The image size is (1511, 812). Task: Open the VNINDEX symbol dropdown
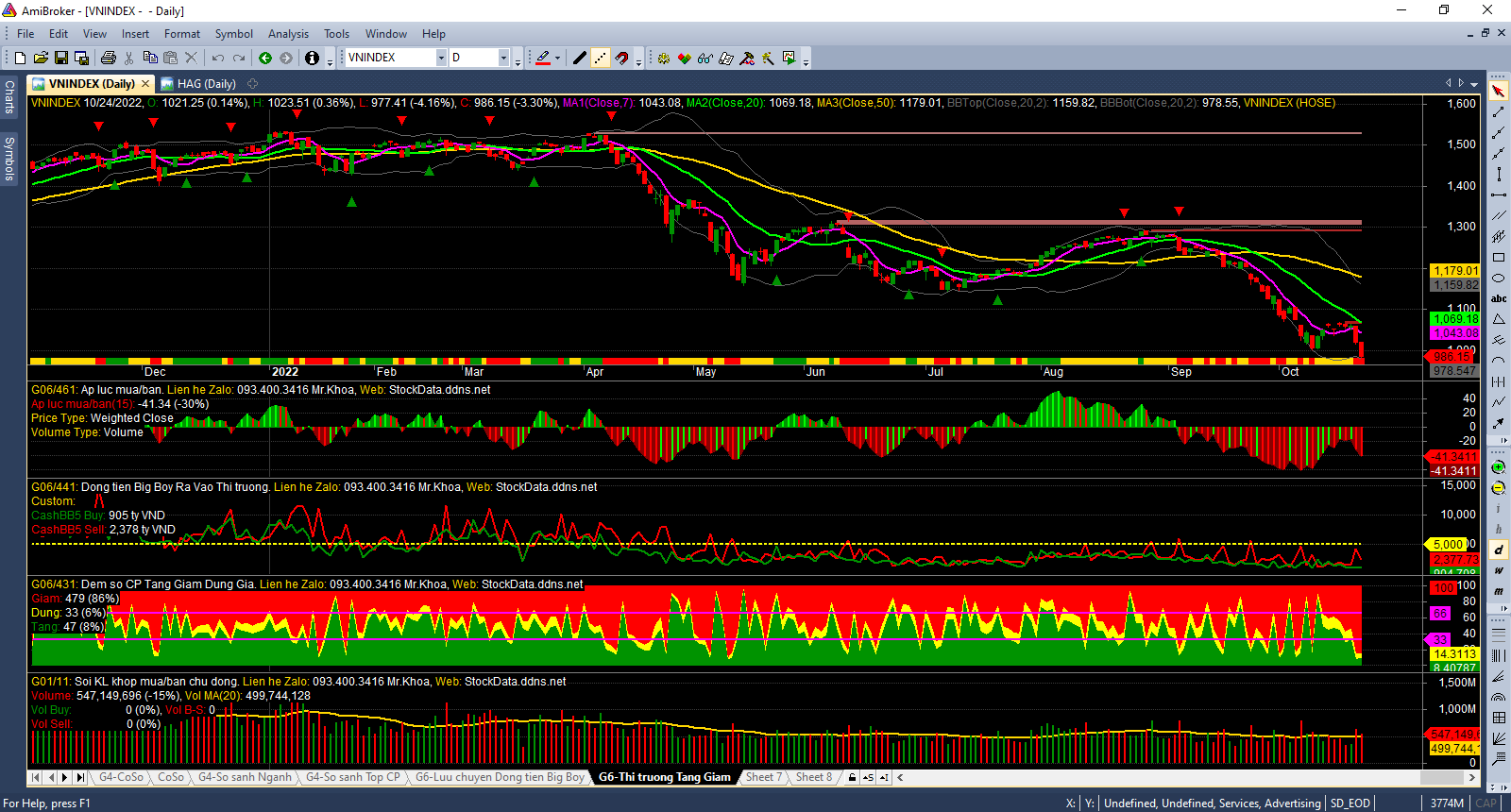[x=441, y=58]
